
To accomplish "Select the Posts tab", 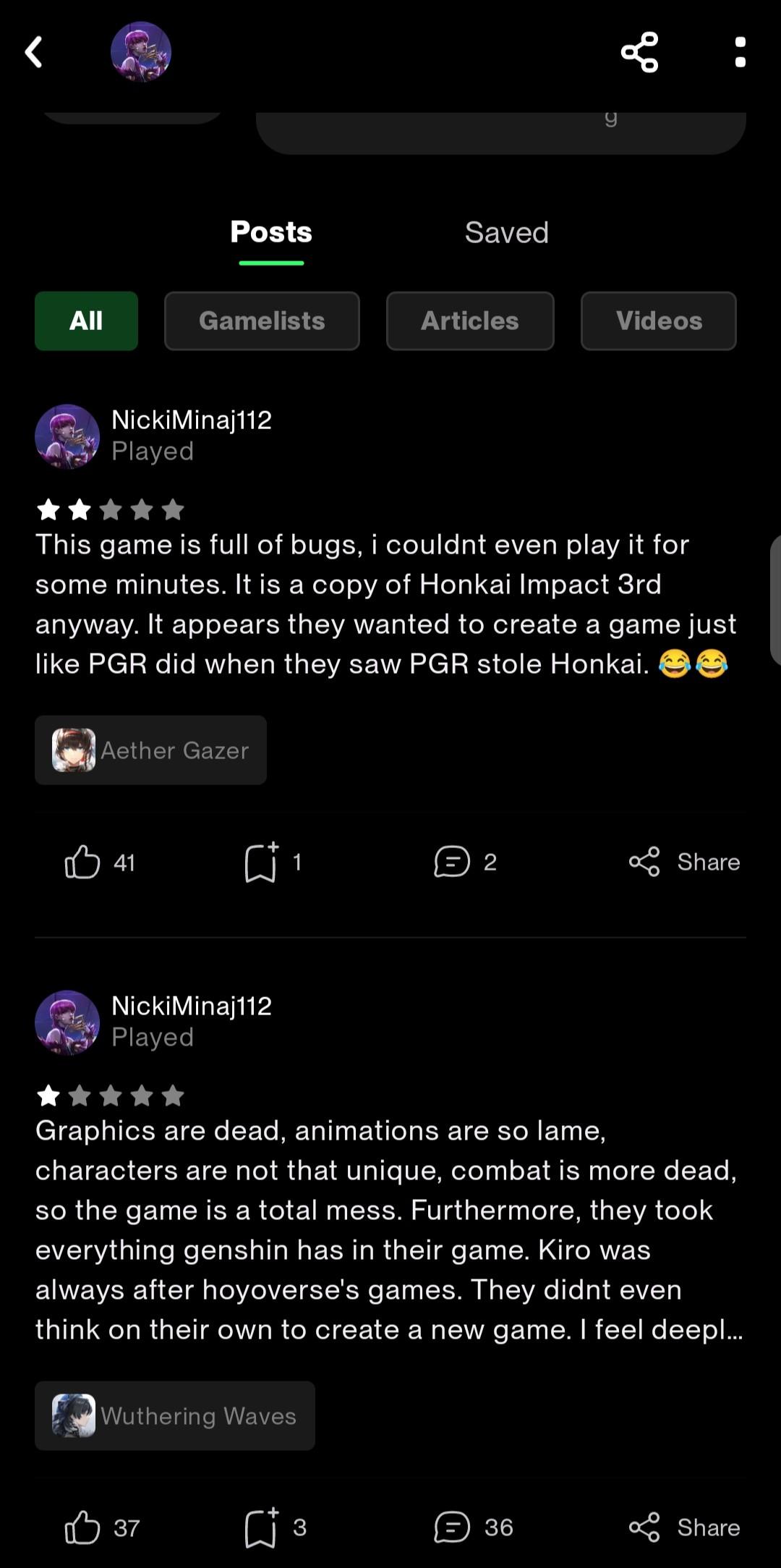I will [x=271, y=233].
